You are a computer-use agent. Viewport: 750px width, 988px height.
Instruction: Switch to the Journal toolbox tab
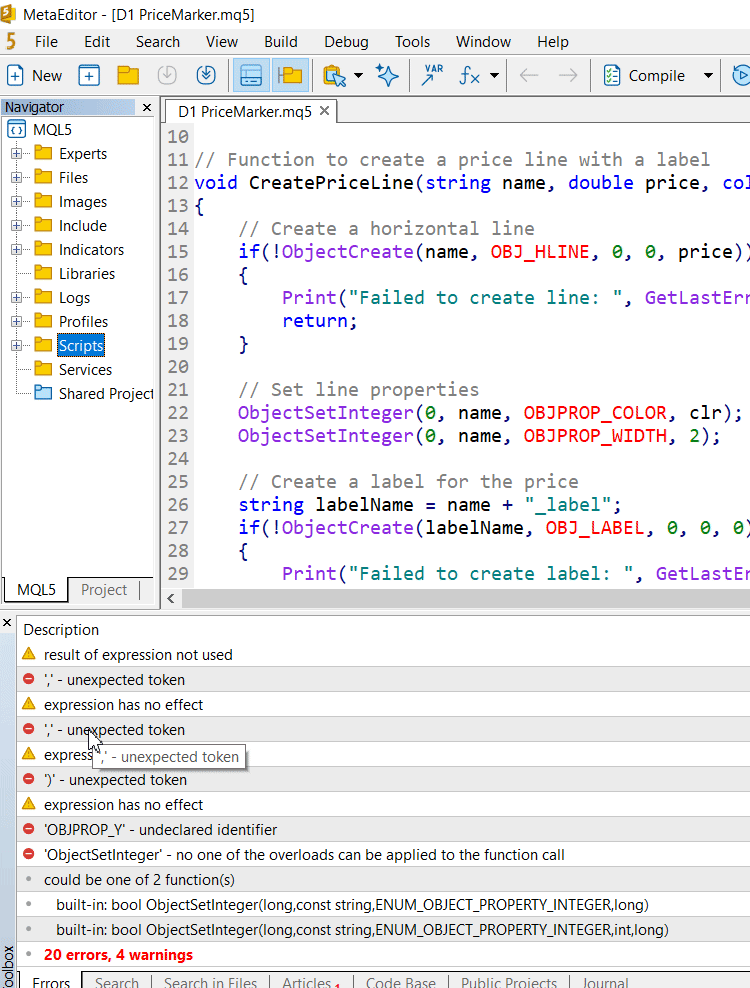605,982
